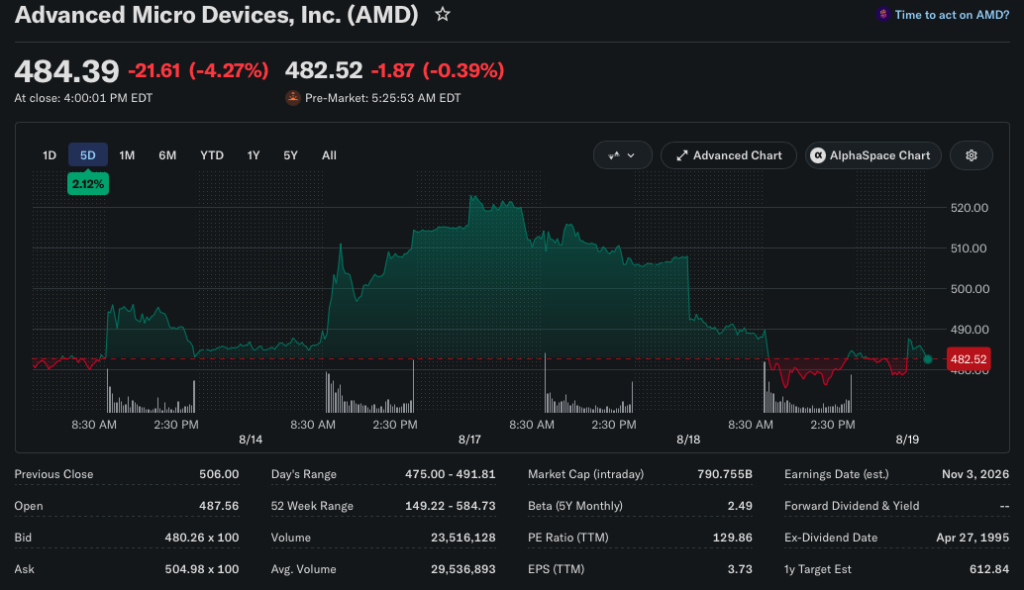Screen dimensions: 1024x590
Task: Click the 8/19 date label on chart axis
Action: click(x=907, y=440)
